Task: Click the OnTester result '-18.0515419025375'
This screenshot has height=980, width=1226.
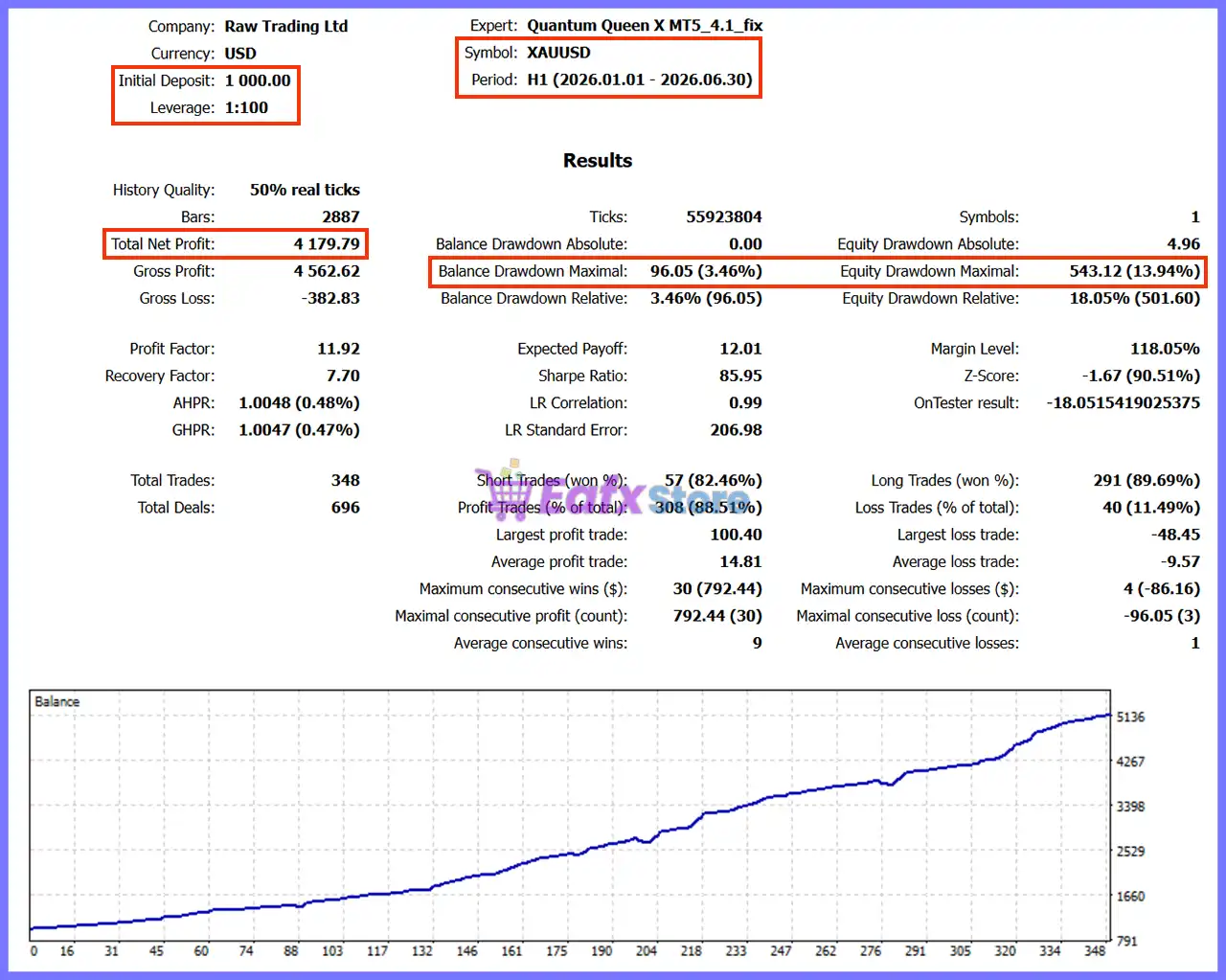Action: coord(1124,402)
